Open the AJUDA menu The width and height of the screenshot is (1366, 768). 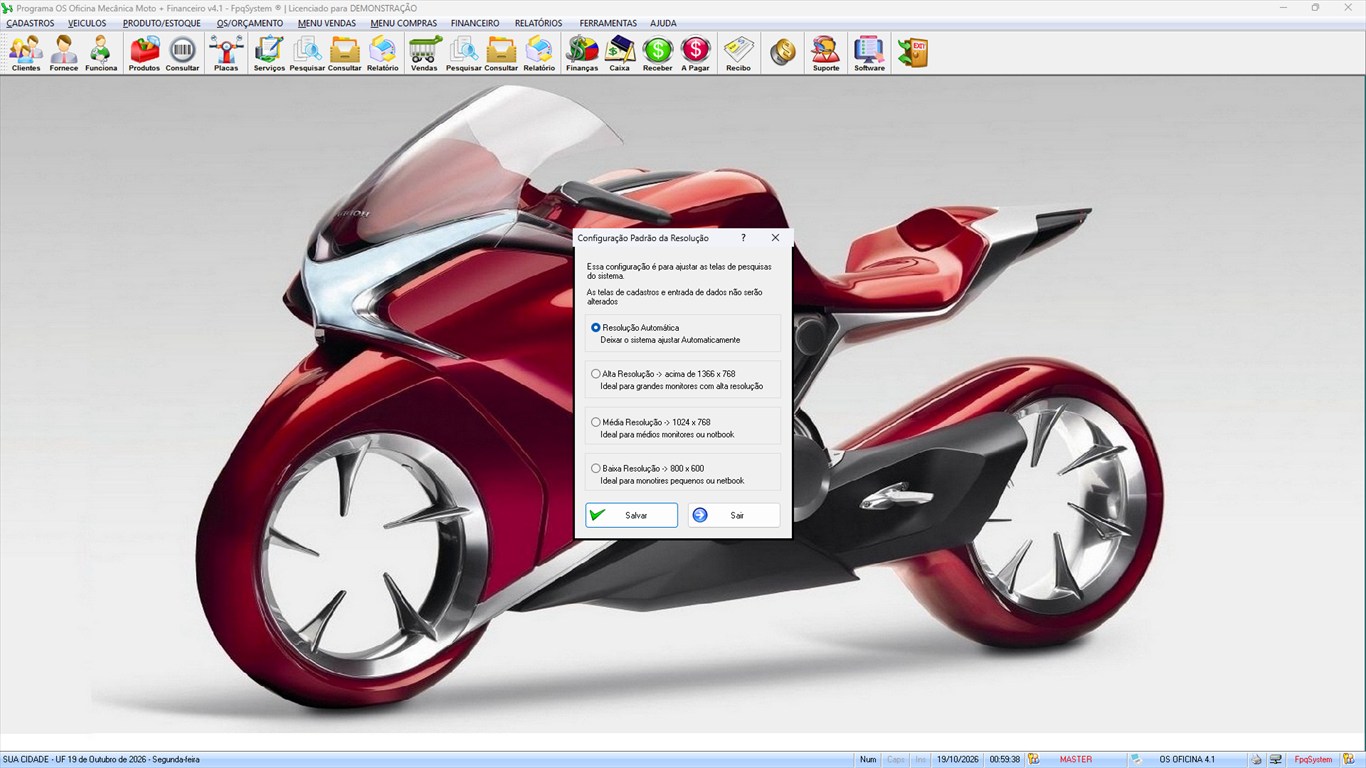pyautogui.click(x=663, y=23)
